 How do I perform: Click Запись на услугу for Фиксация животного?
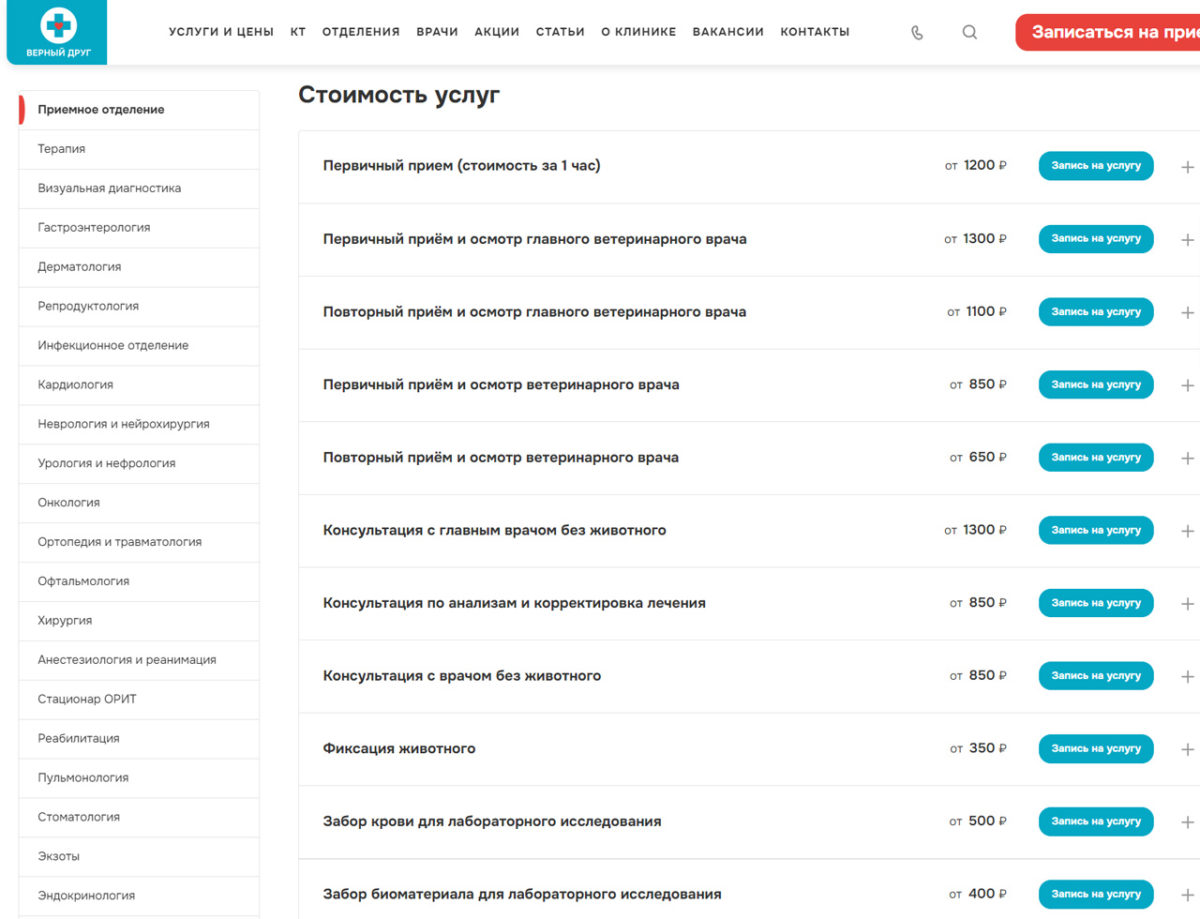point(1096,749)
